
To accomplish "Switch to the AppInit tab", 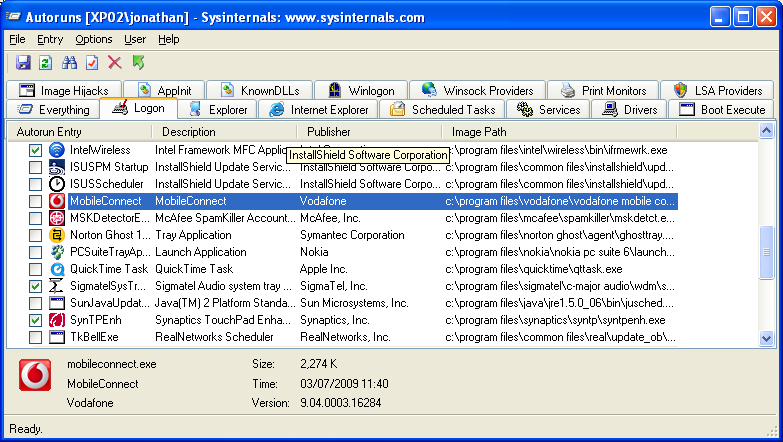I will pos(164,90).
